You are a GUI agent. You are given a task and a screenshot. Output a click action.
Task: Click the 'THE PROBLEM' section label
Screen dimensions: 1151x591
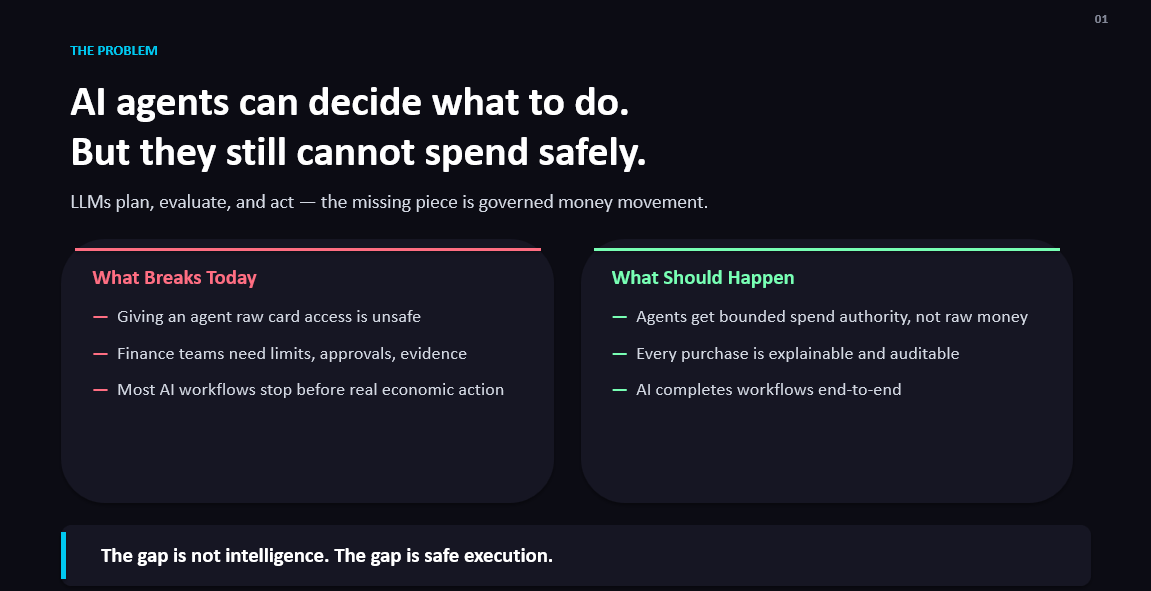click(x=114, y=51)
